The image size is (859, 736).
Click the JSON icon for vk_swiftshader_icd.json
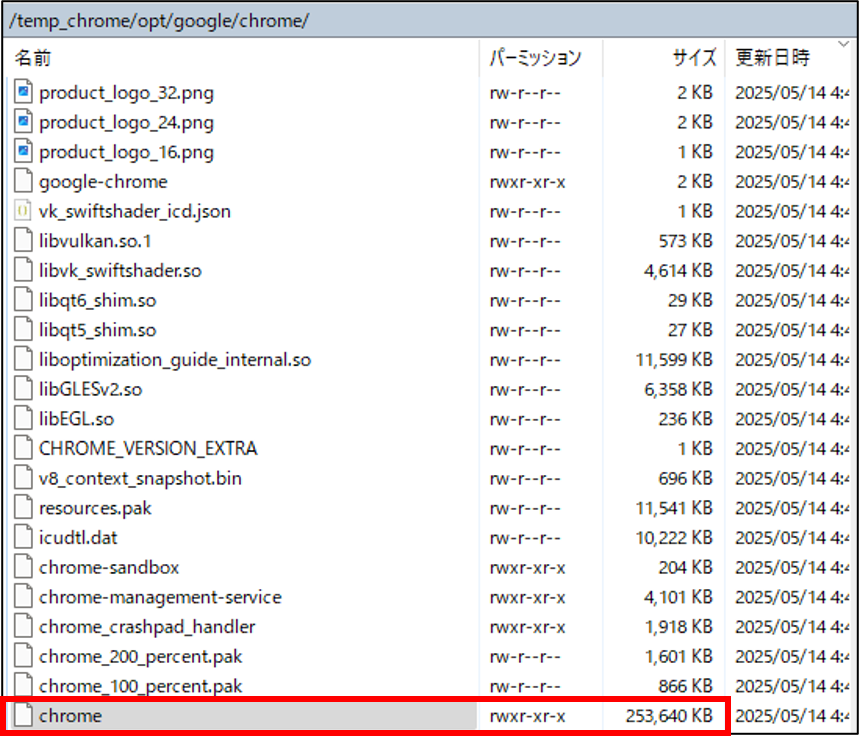pos(23,211)
